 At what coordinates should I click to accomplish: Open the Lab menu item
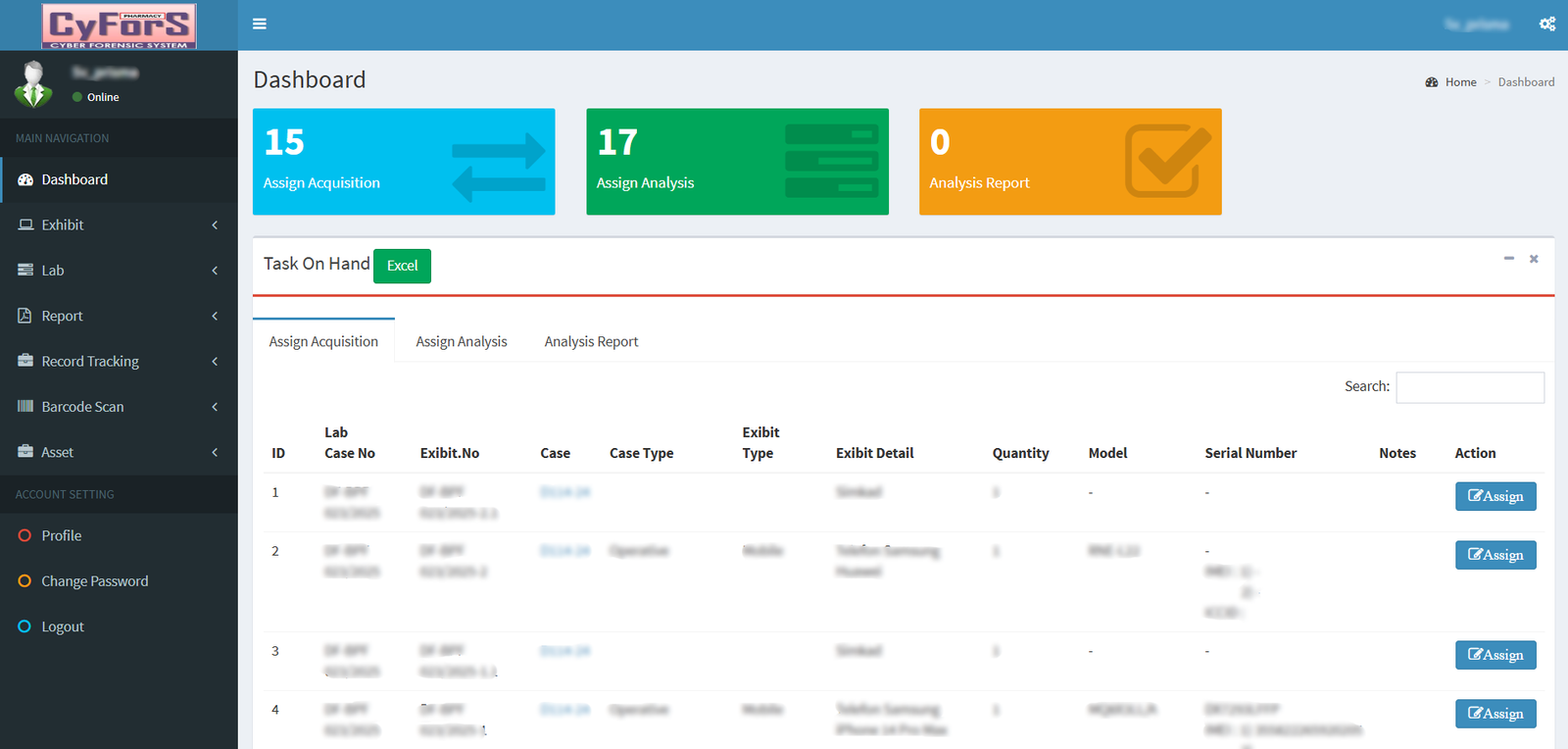coord(119,270)
